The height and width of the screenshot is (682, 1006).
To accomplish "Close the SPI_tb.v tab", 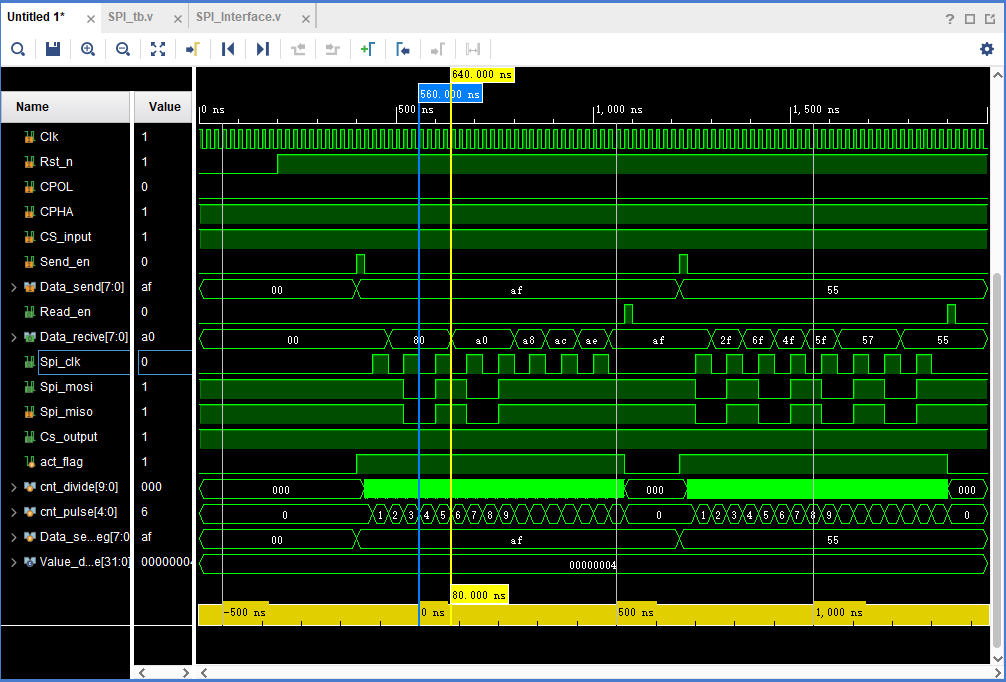I will [178, 19].
